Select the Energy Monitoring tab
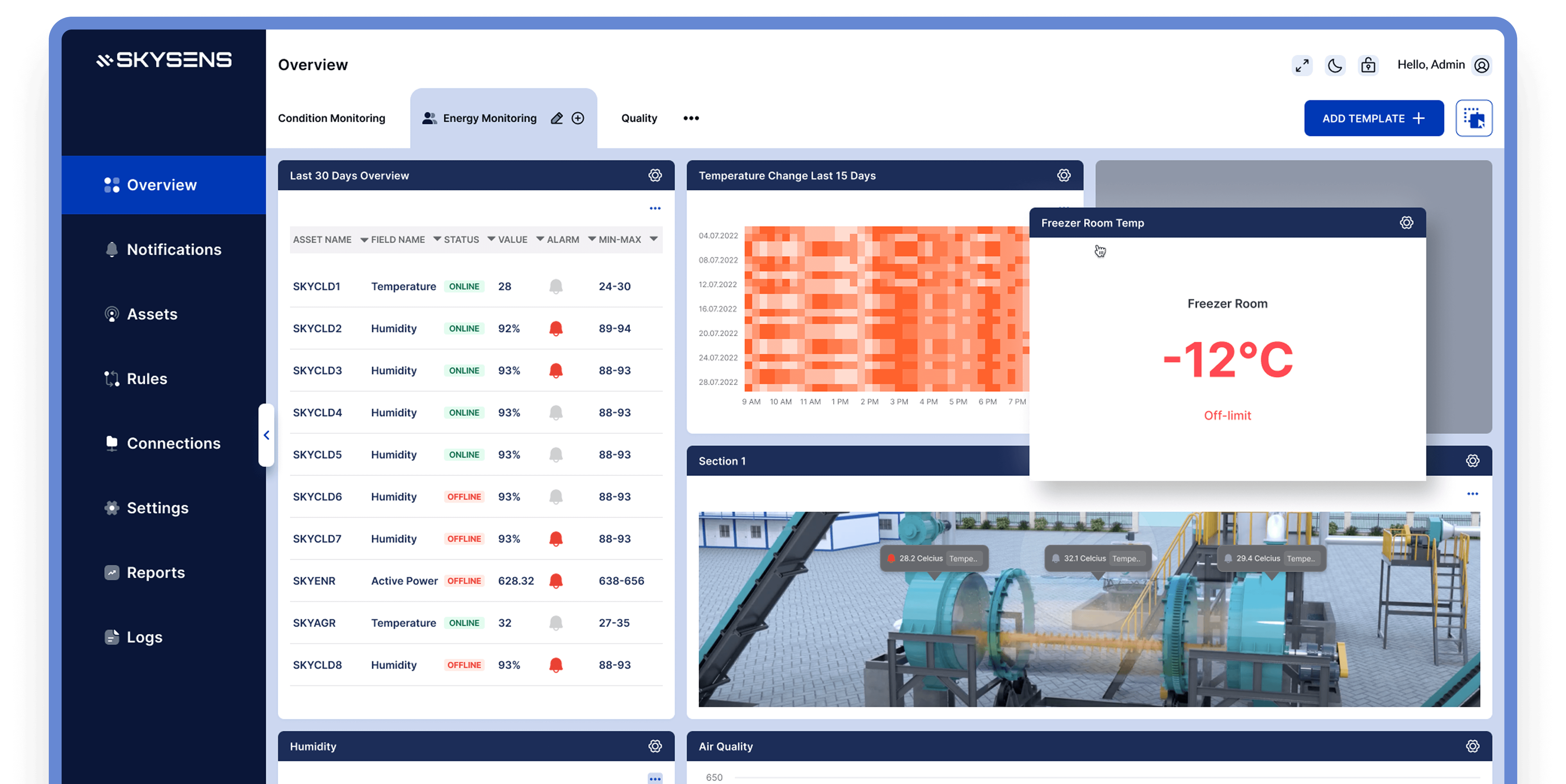1566x784 pixels. pos(503,118)
